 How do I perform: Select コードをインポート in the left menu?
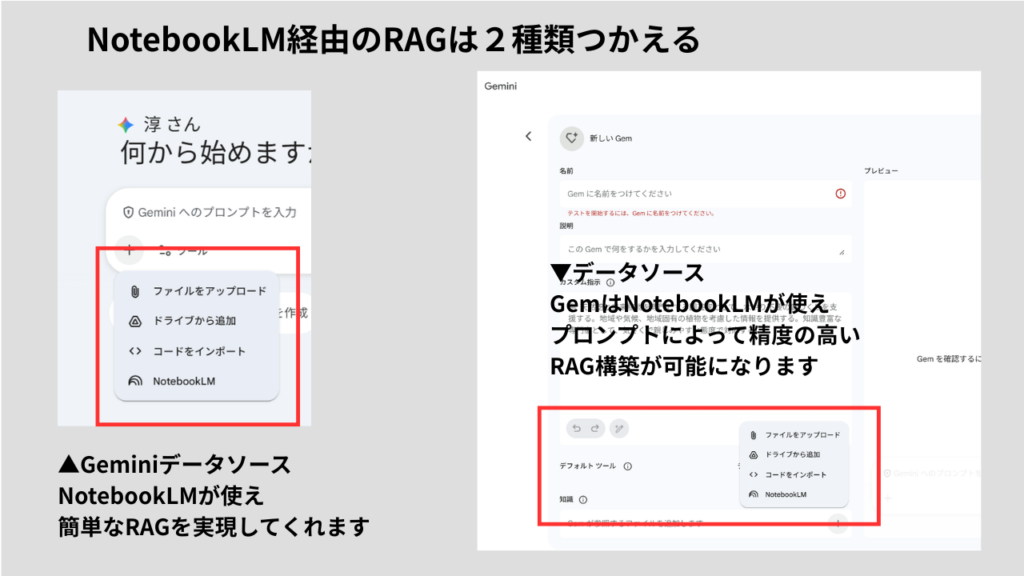tap(198, 351)
